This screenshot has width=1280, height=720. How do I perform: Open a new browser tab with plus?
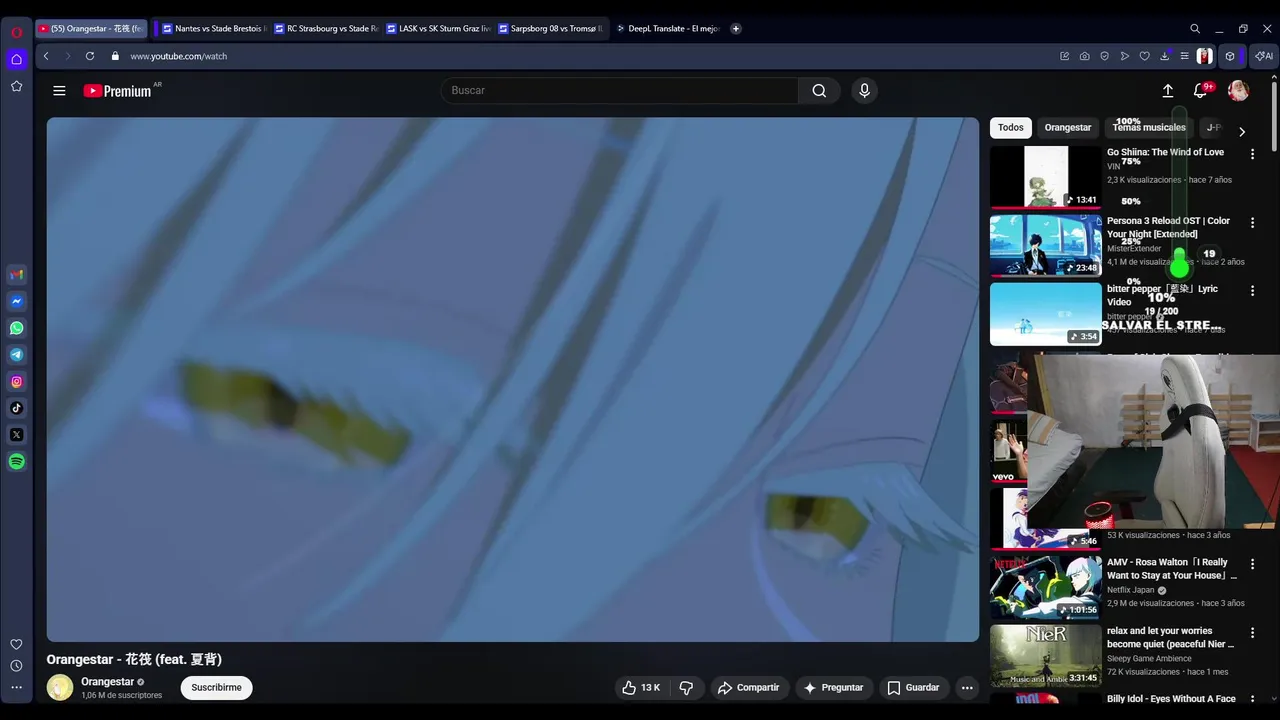pos(736,29)
